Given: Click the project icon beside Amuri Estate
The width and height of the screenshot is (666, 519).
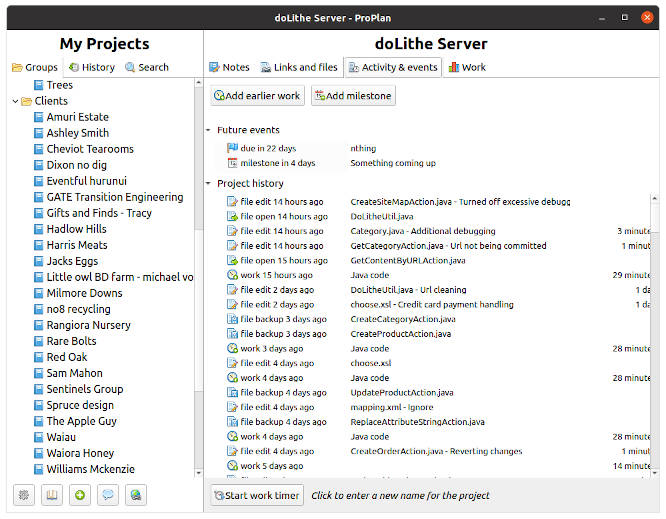Looking at the screenshot, I should tap(39, 117).
